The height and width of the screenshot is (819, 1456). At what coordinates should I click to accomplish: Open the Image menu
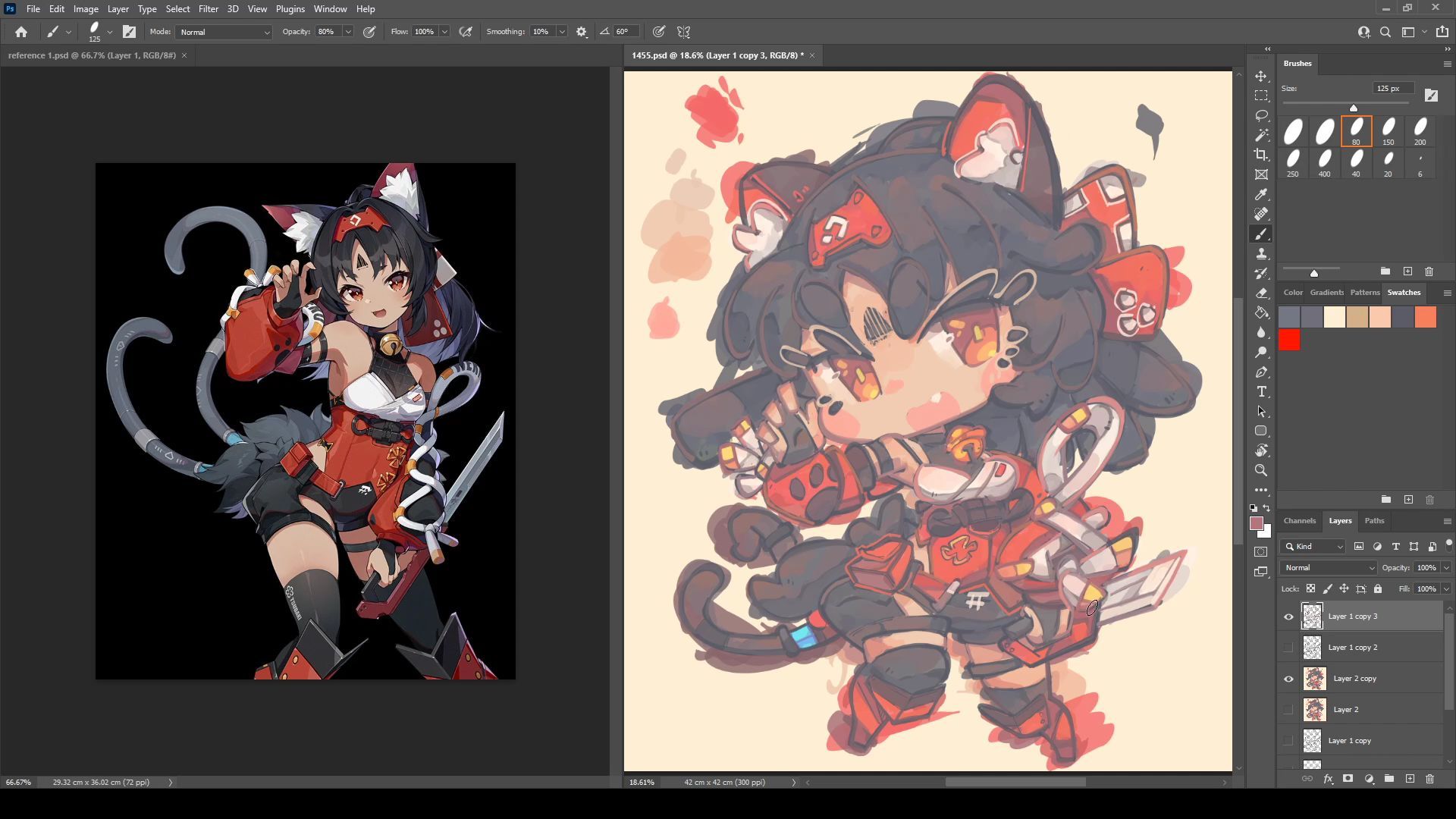click(x=86, y=9)
